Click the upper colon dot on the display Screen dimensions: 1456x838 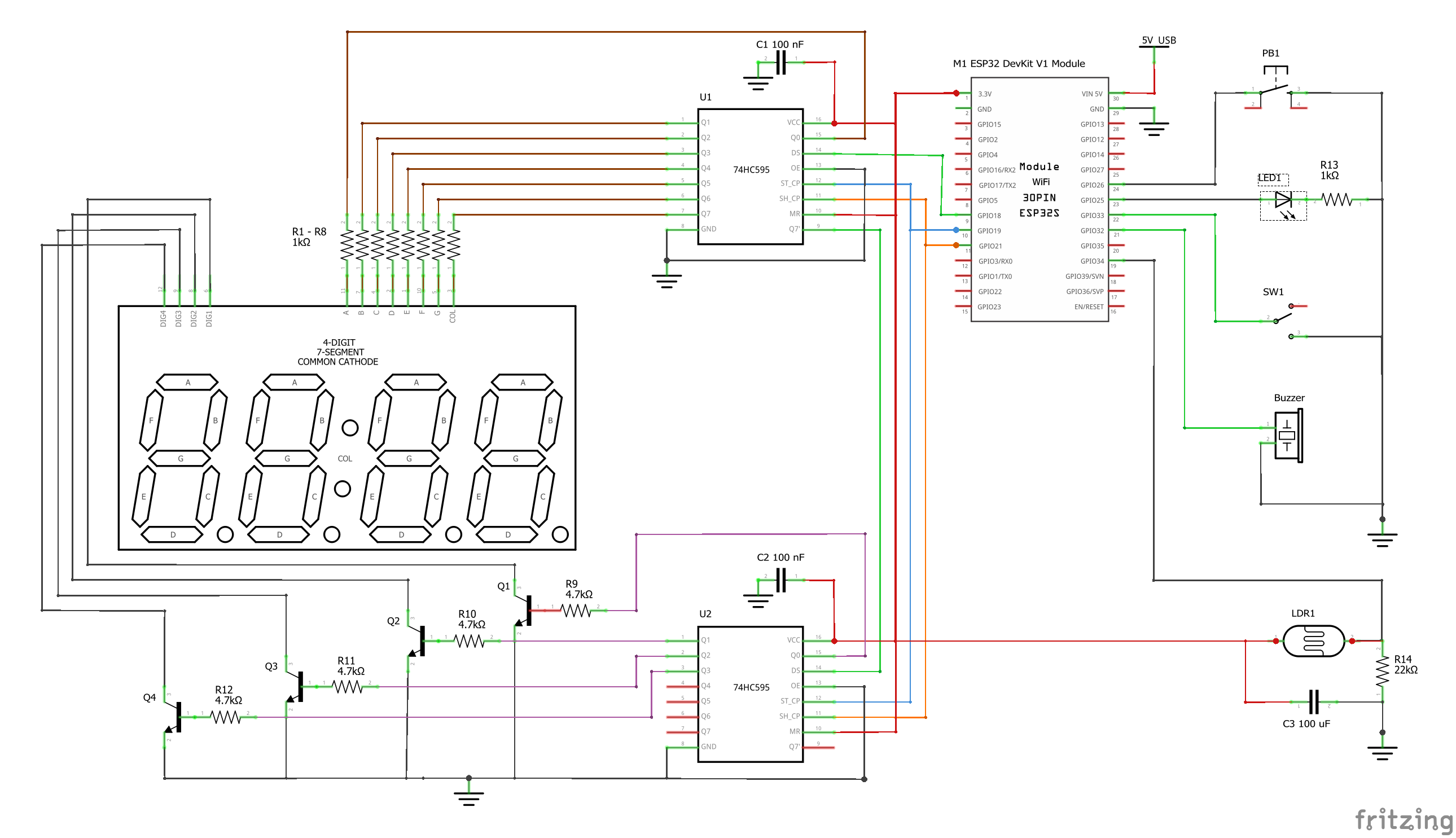point(350,428)
